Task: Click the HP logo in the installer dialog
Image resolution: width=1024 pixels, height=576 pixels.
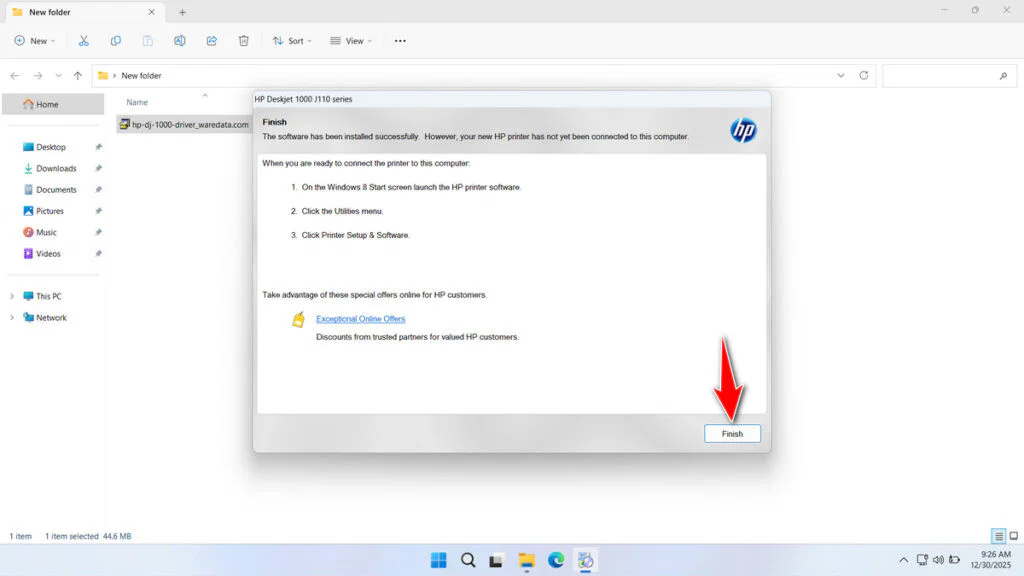Action: (743, 130)
